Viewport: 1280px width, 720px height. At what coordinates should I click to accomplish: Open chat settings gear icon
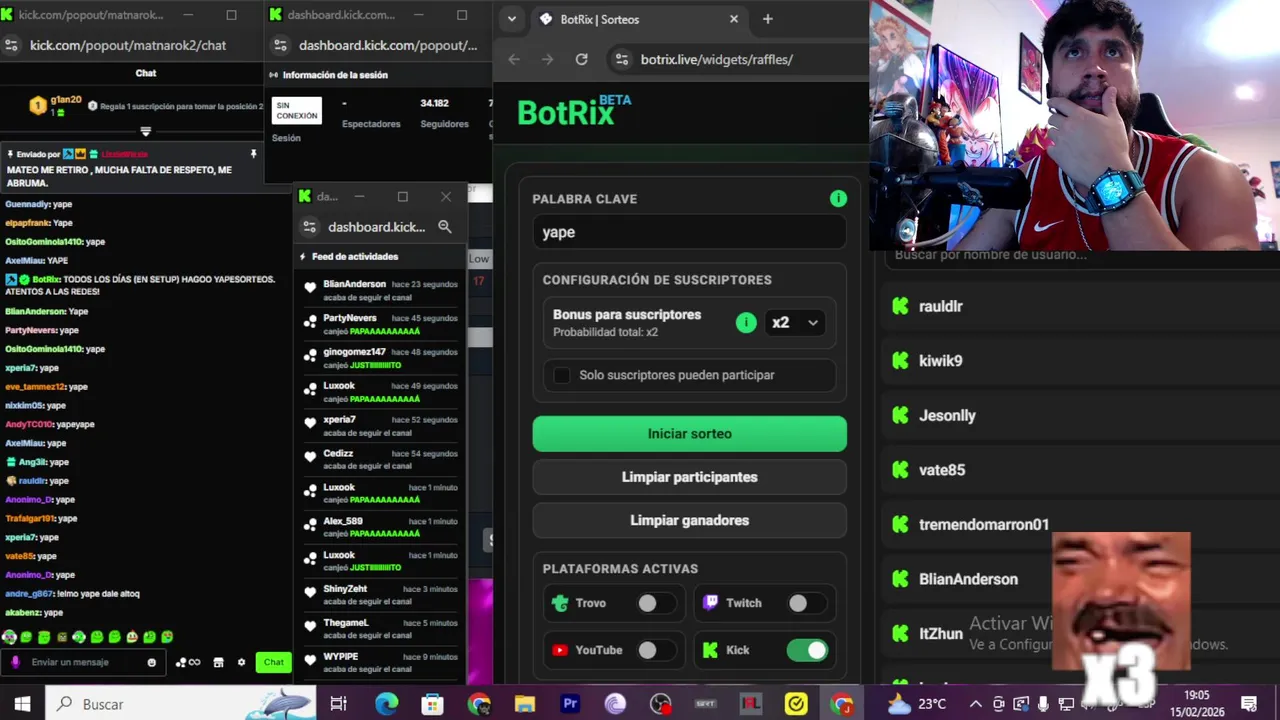[x=241, y=662]
